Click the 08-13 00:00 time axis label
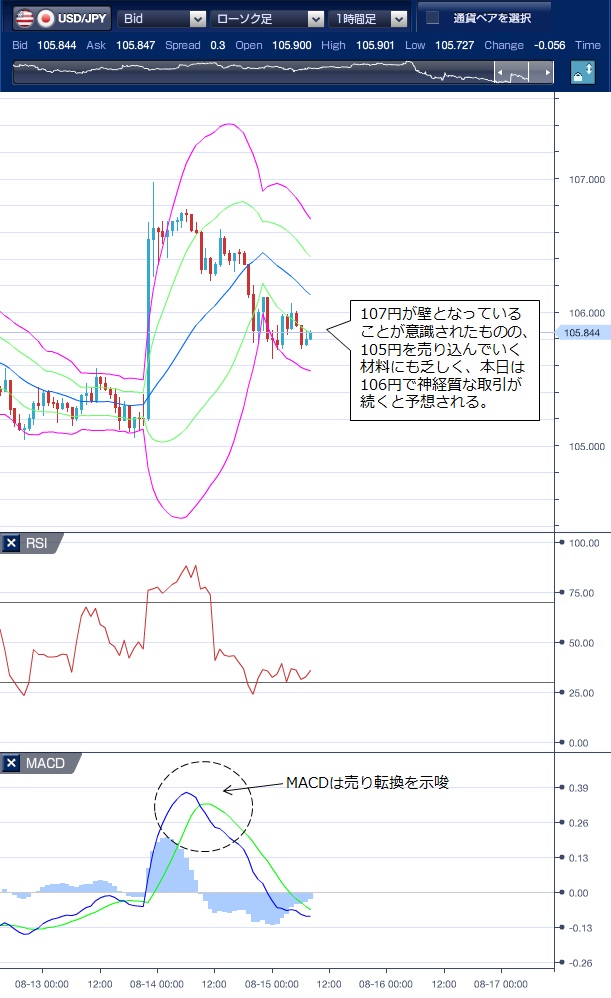611x998 pixels. coord(42,984)
